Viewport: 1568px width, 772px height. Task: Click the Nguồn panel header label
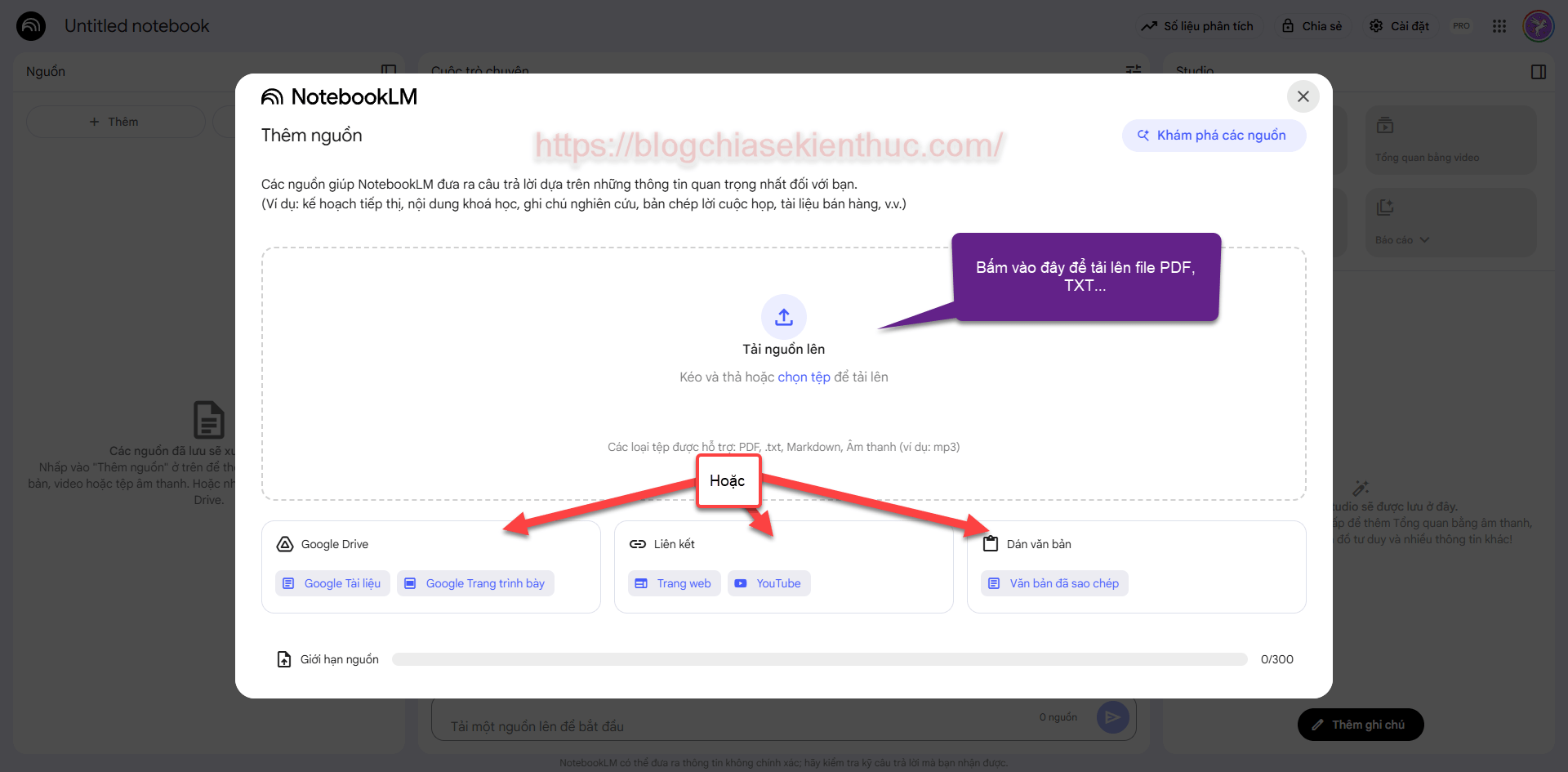tap(46, 72)
